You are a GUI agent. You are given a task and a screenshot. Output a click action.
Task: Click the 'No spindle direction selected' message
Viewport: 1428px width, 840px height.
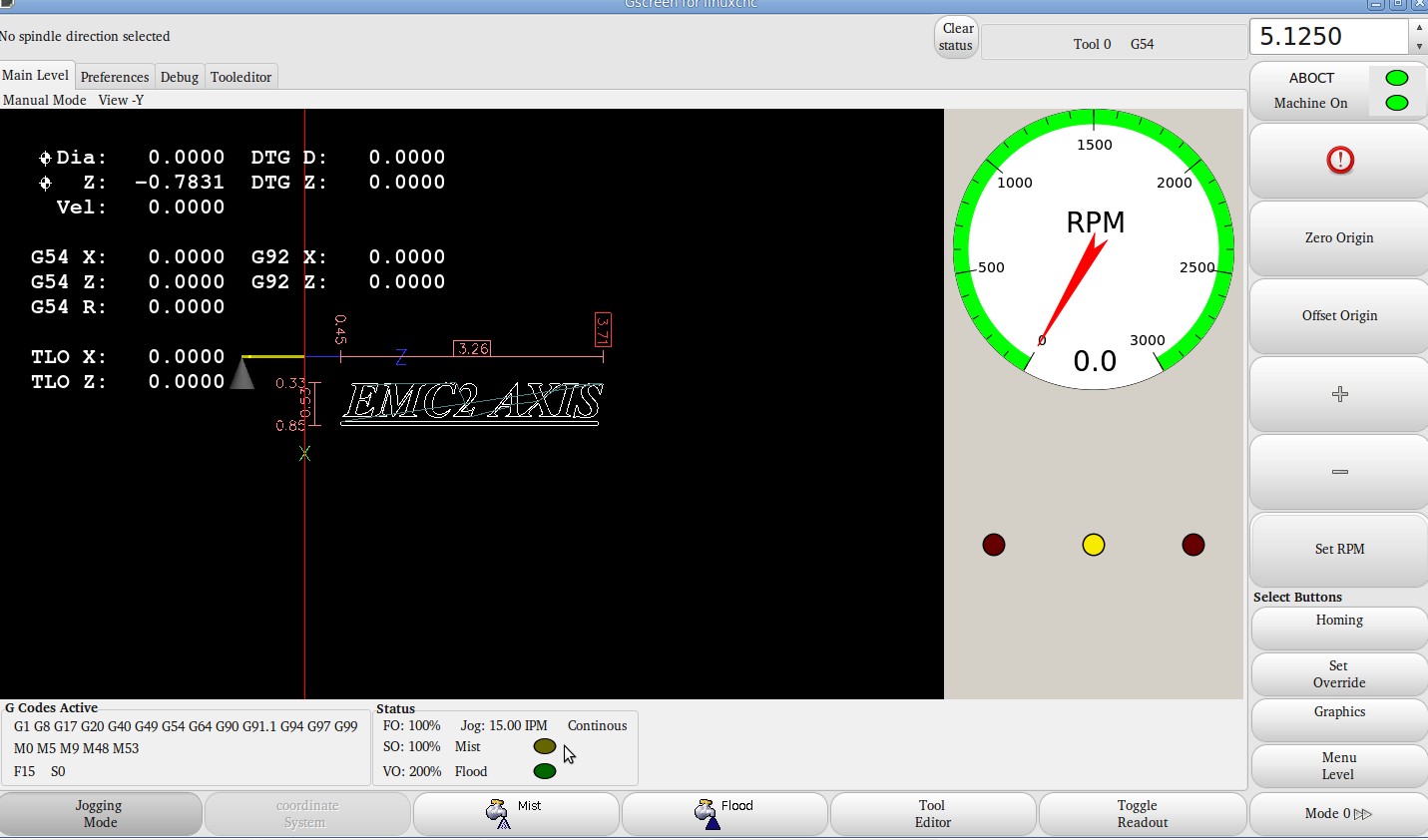[85, 37]
